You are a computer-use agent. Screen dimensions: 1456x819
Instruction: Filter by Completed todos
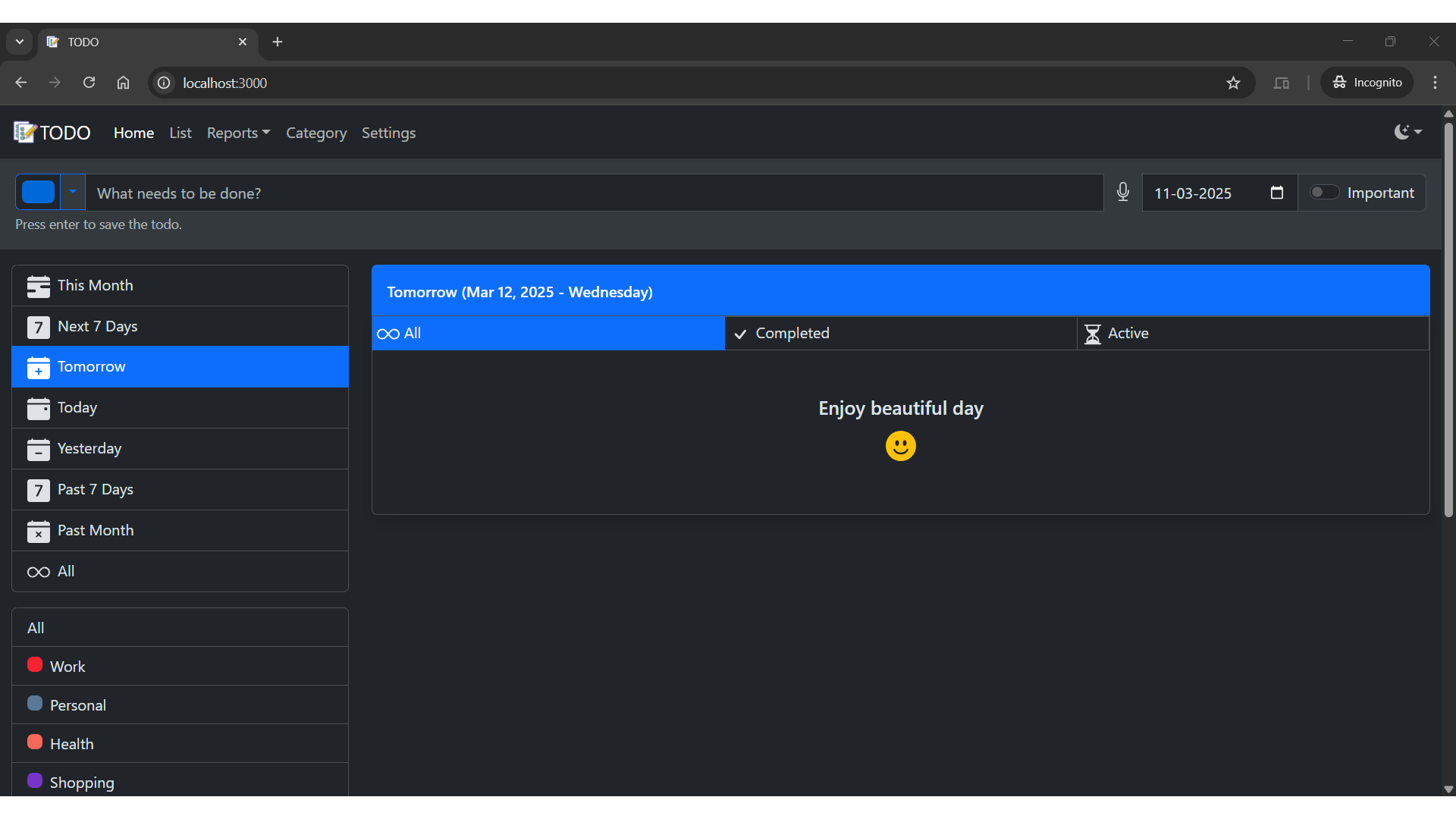[x=900, y=334]
